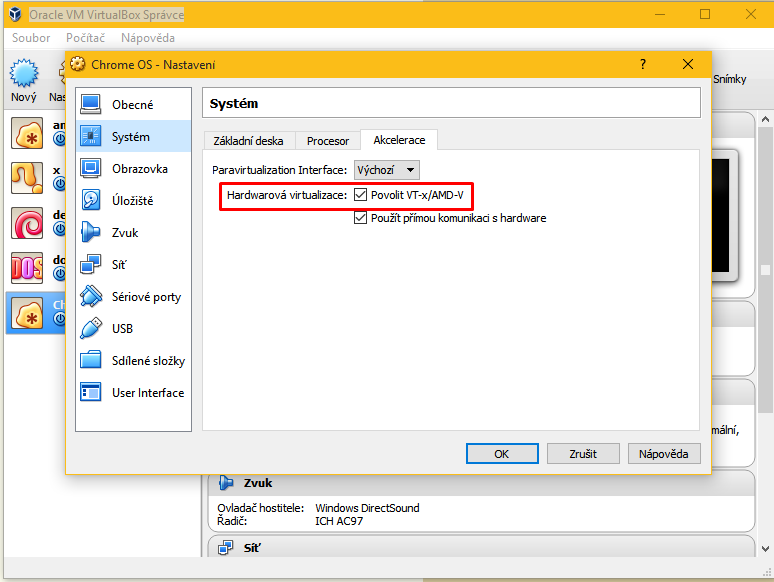Click the Nápověda button in dialog
Image resolution: width=774 pixels, height=582 pixels.
(x=664, y=454)
